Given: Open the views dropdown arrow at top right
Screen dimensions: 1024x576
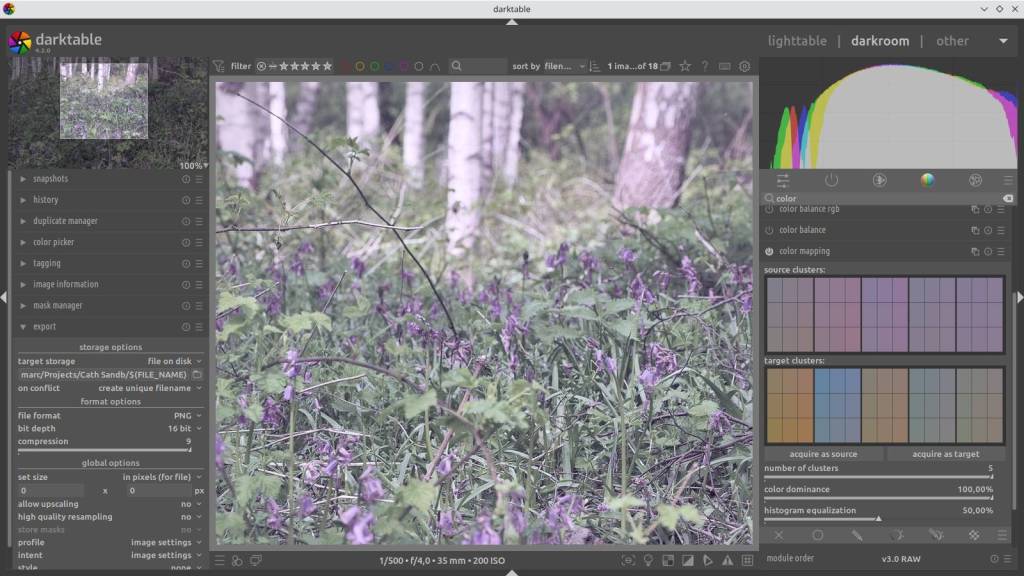Looking at the screenshot, I should point(1003,40).
